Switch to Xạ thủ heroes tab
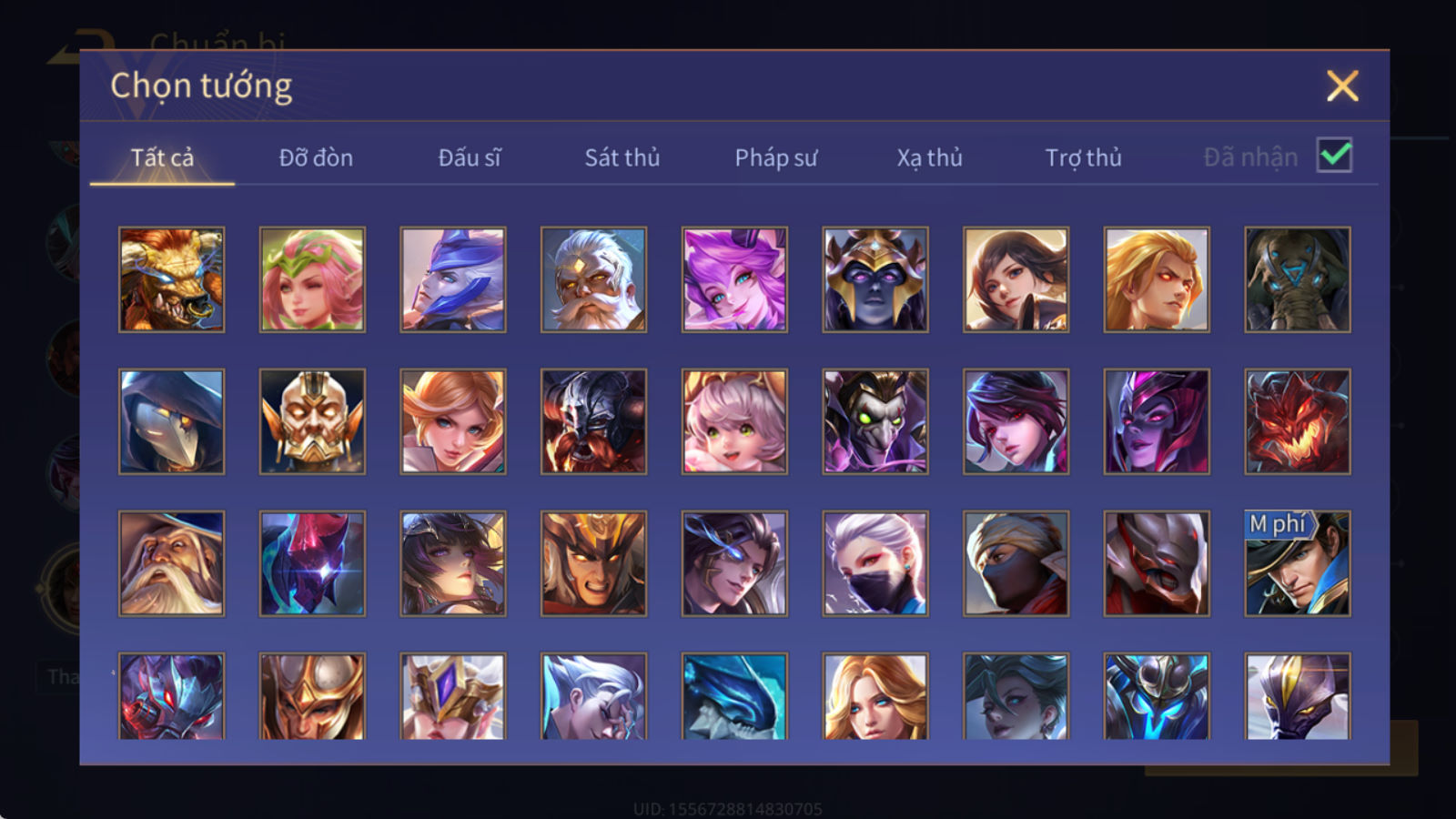This screenshot has height=819, width=1456. (929, 157)
